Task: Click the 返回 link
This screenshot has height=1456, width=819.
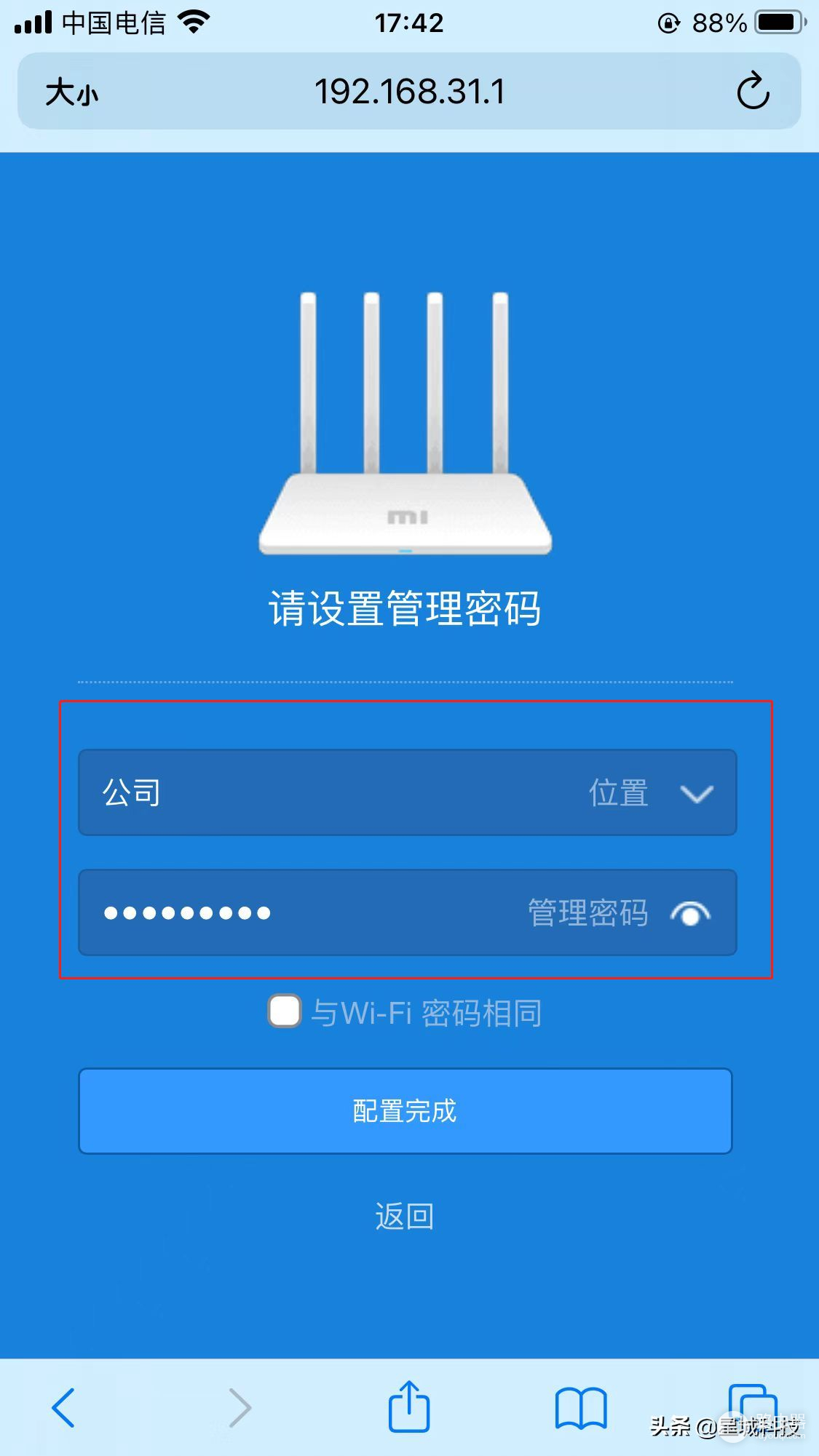Action: point(405,1216)
